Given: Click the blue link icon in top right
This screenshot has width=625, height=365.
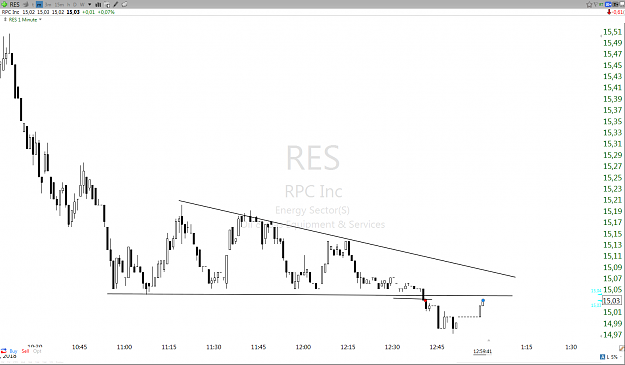Looking at the screenshot, I should pyautogui.click(x=608, y=4).
